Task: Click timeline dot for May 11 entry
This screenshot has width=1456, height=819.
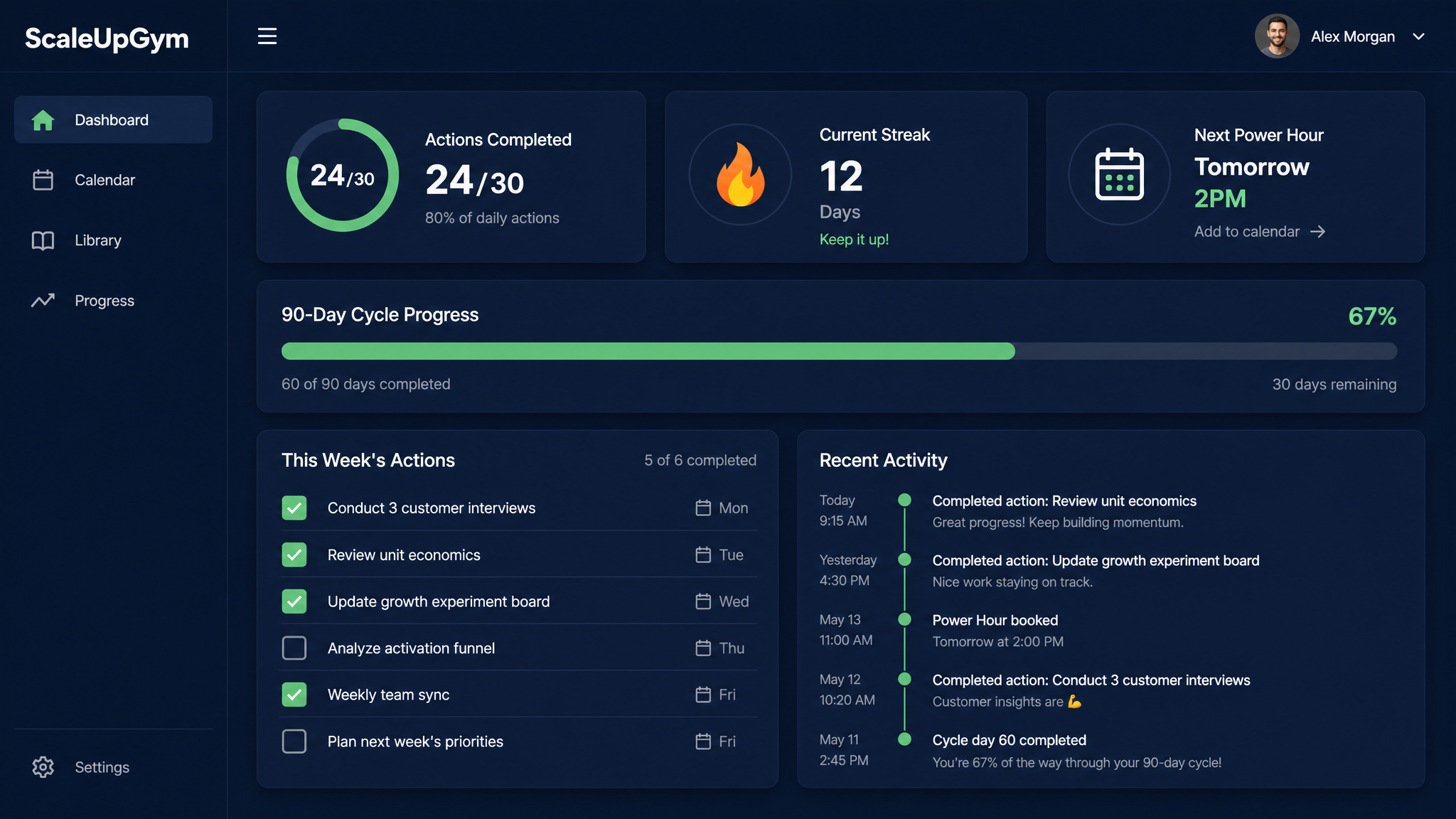Action: [904, 739]
